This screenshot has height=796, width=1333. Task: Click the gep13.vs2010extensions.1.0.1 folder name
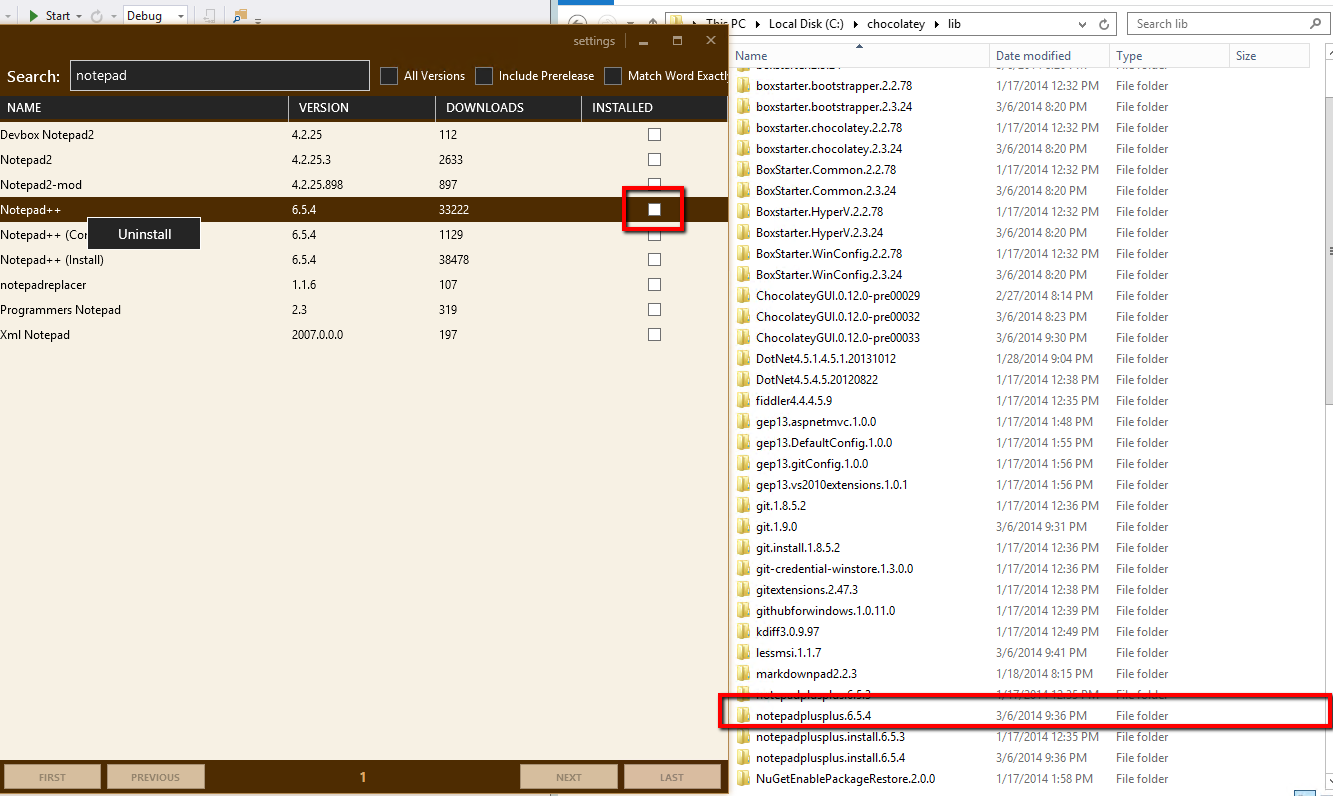(832, 485)
